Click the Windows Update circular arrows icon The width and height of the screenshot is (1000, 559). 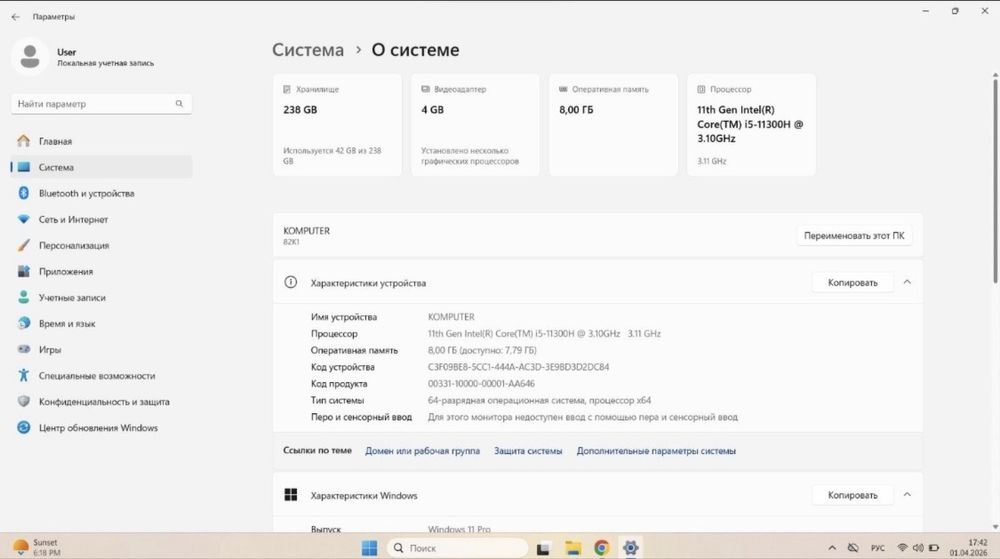[x=24, y=428]
